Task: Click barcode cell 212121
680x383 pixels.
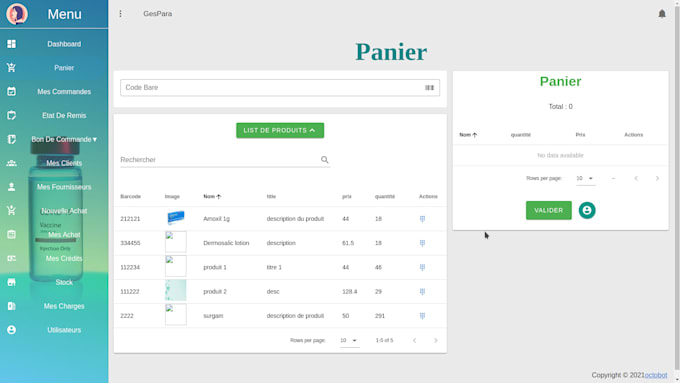Action: pos(130,219)
